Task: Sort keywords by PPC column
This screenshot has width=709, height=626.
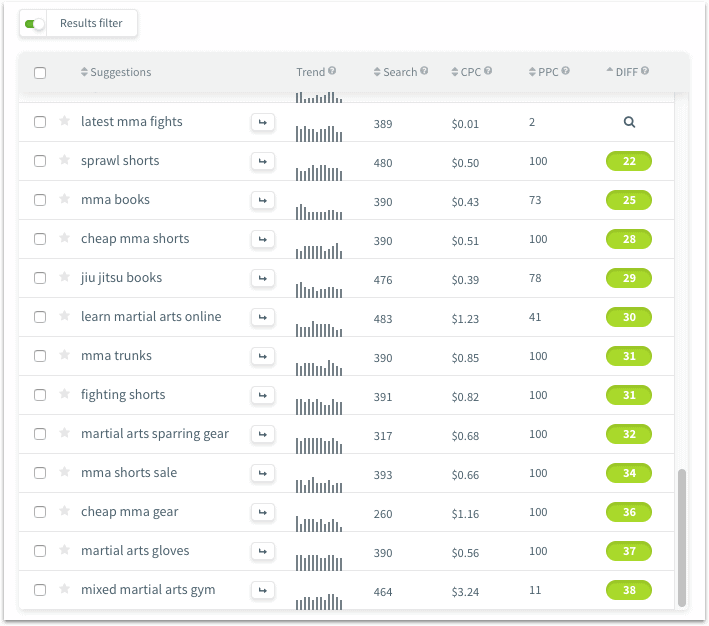Action: (x=548, y=72)
